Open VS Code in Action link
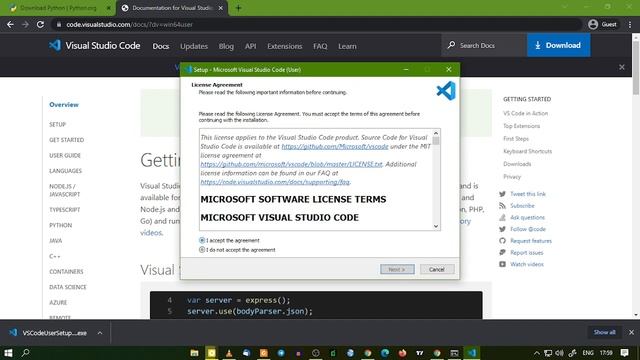This screenshot has height=360, width=640. (525, 113)
